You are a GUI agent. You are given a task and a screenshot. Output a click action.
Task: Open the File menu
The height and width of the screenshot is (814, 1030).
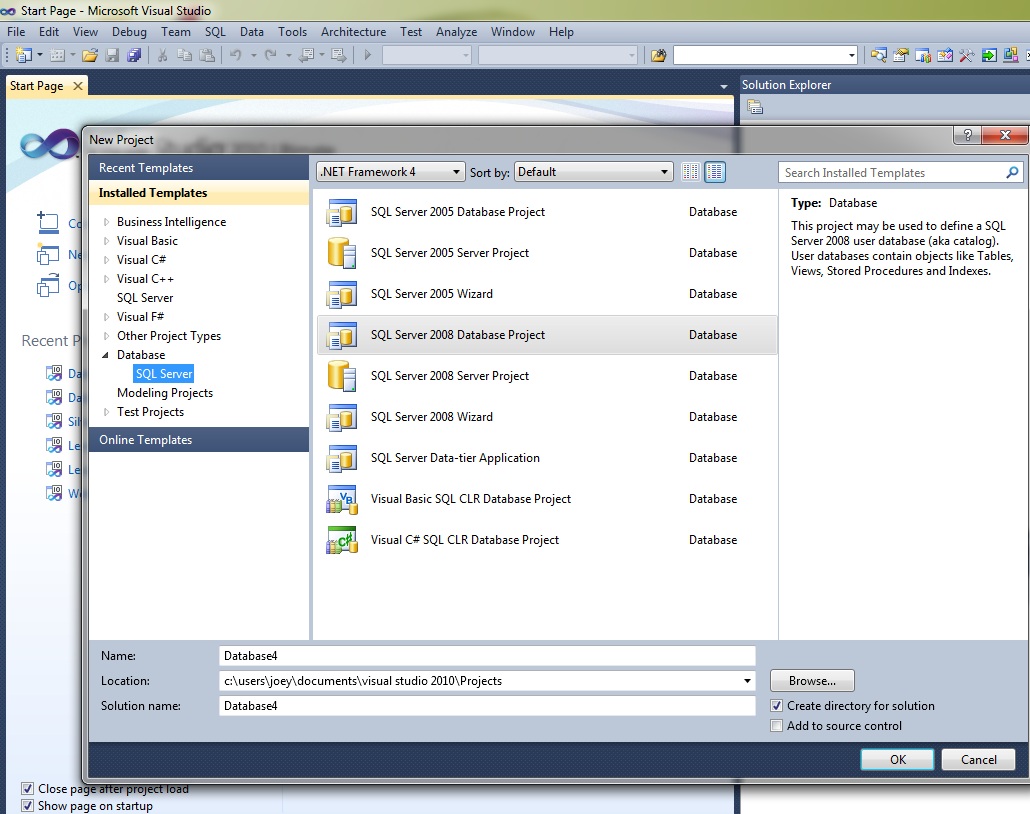(16, 32)
